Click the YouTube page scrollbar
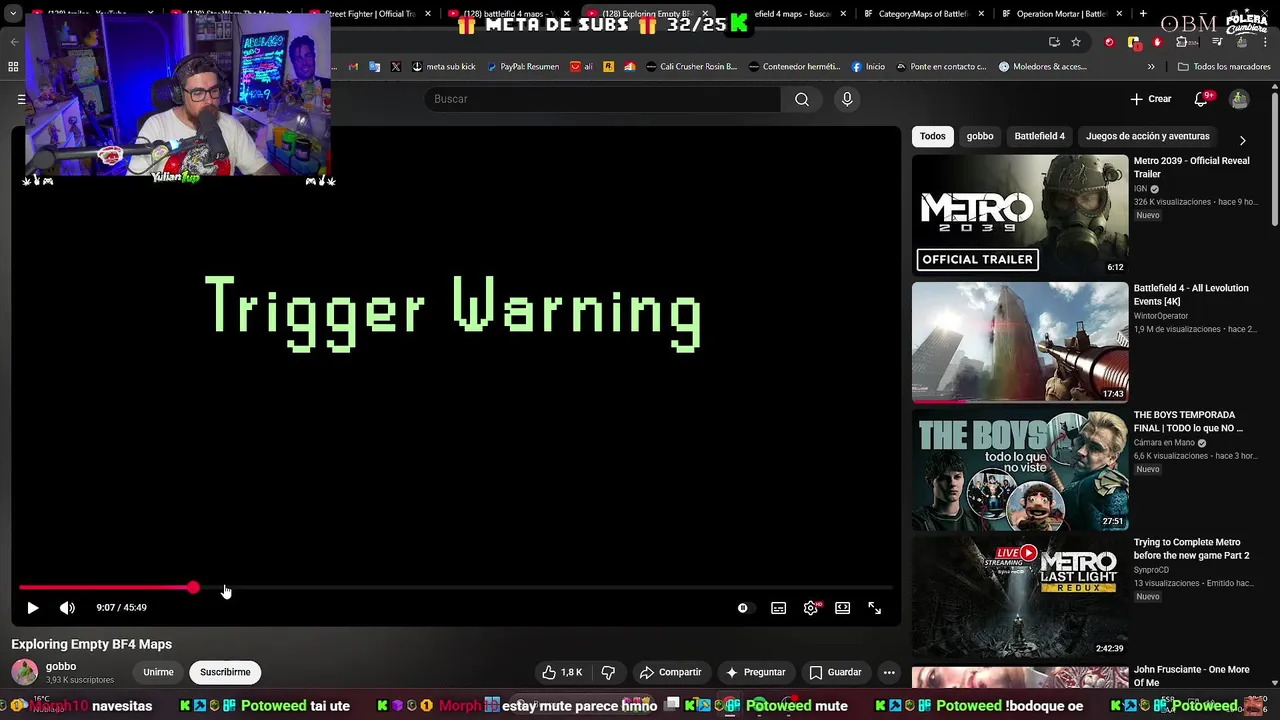1280x720 pixels. coord(1274,160)
